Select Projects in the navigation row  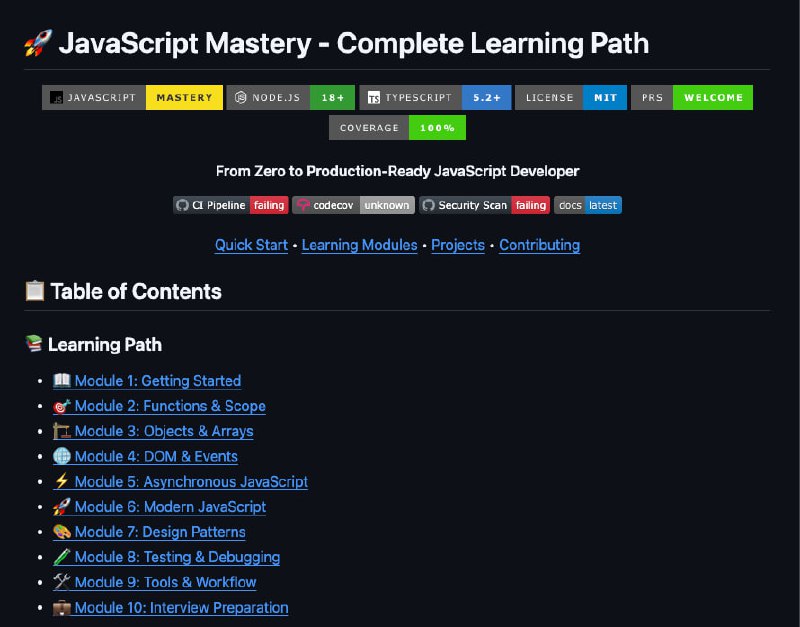tap(458, 245)
